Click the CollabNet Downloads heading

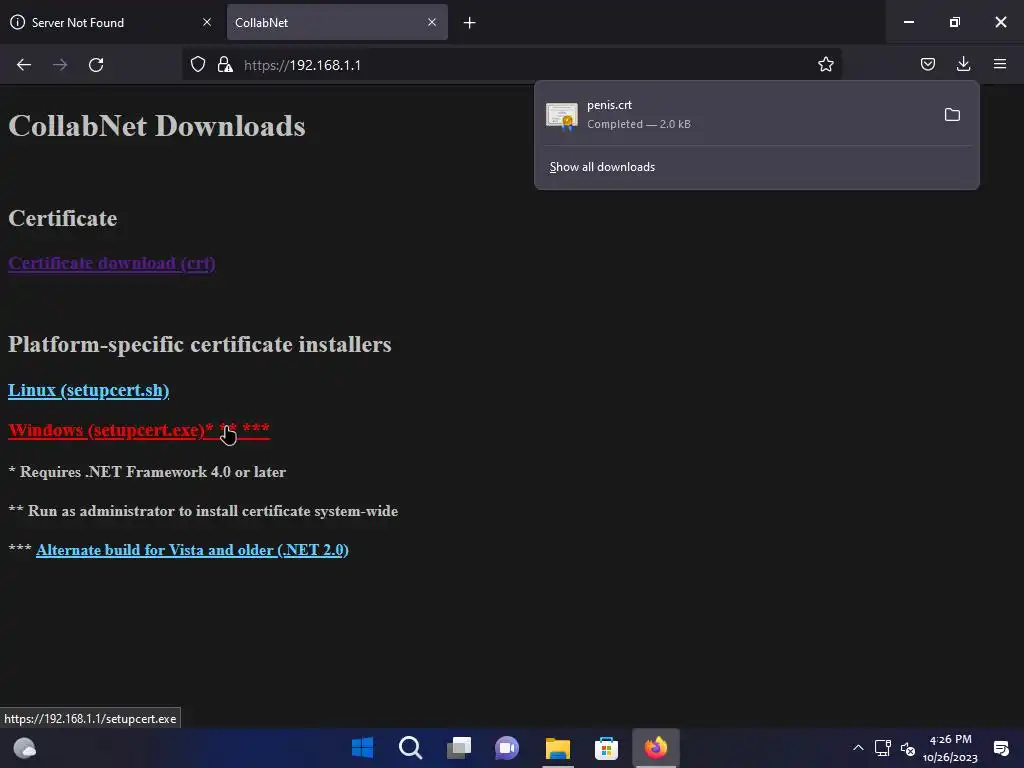[x=157, y=126]
